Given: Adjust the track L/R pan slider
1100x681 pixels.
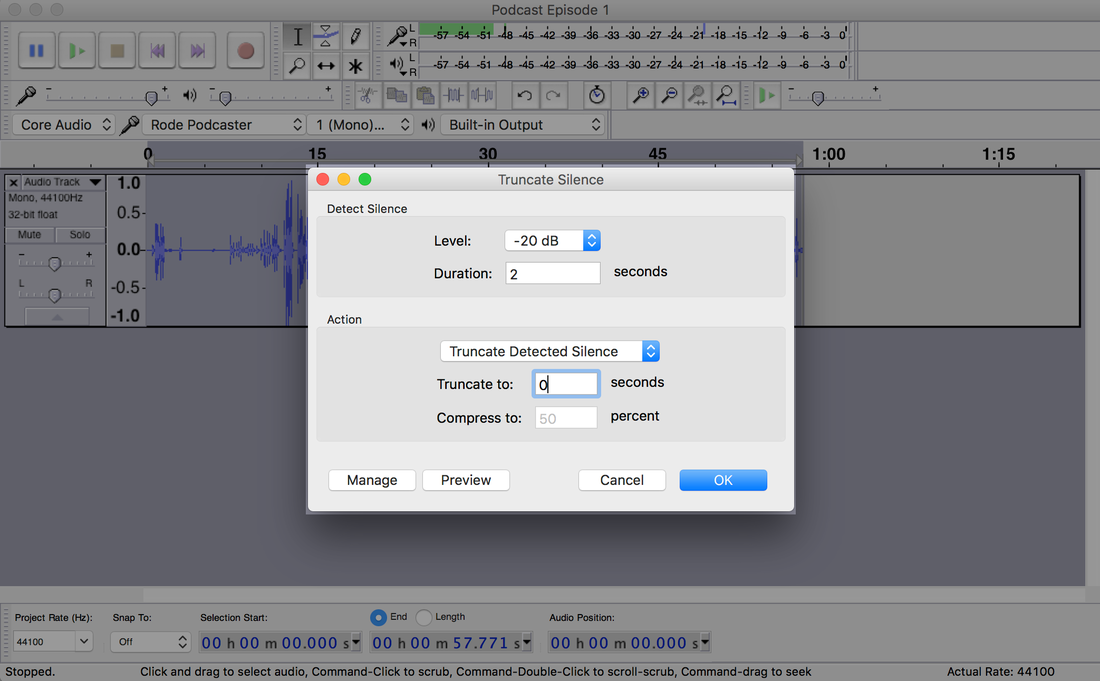Looking at the screenshot, I should coord(55,295).
